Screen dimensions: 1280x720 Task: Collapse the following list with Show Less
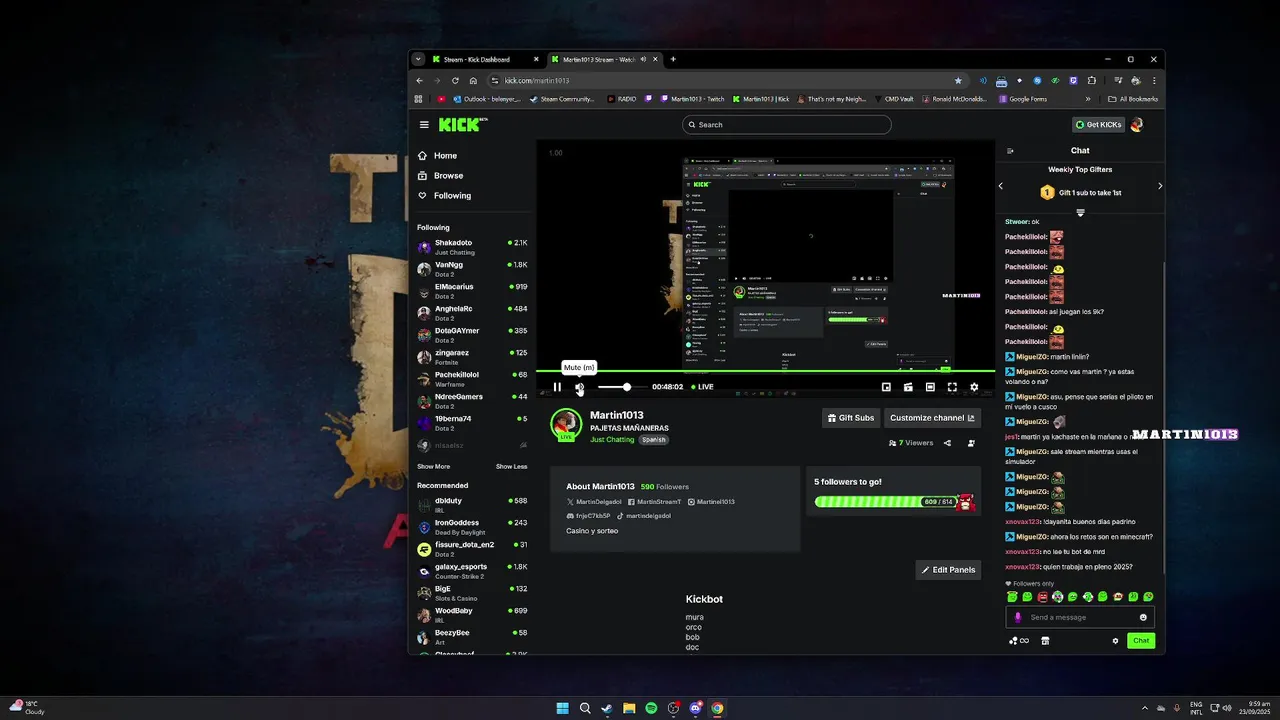point(511,467)
